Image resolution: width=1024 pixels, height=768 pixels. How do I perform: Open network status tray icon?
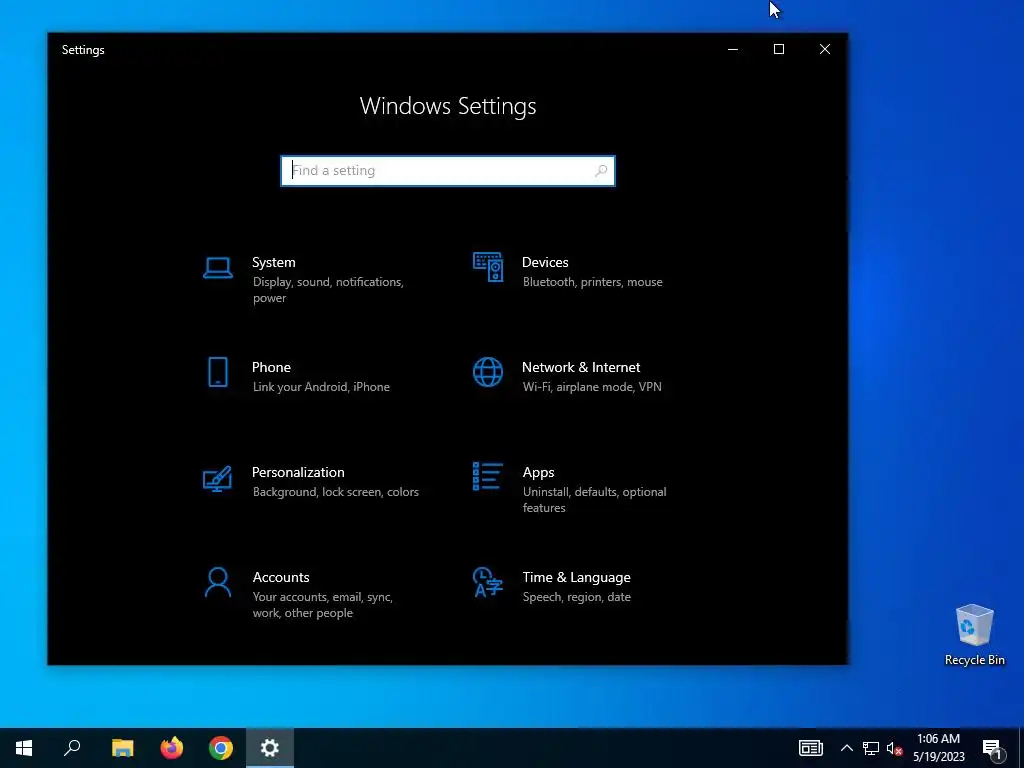(871, 748)
